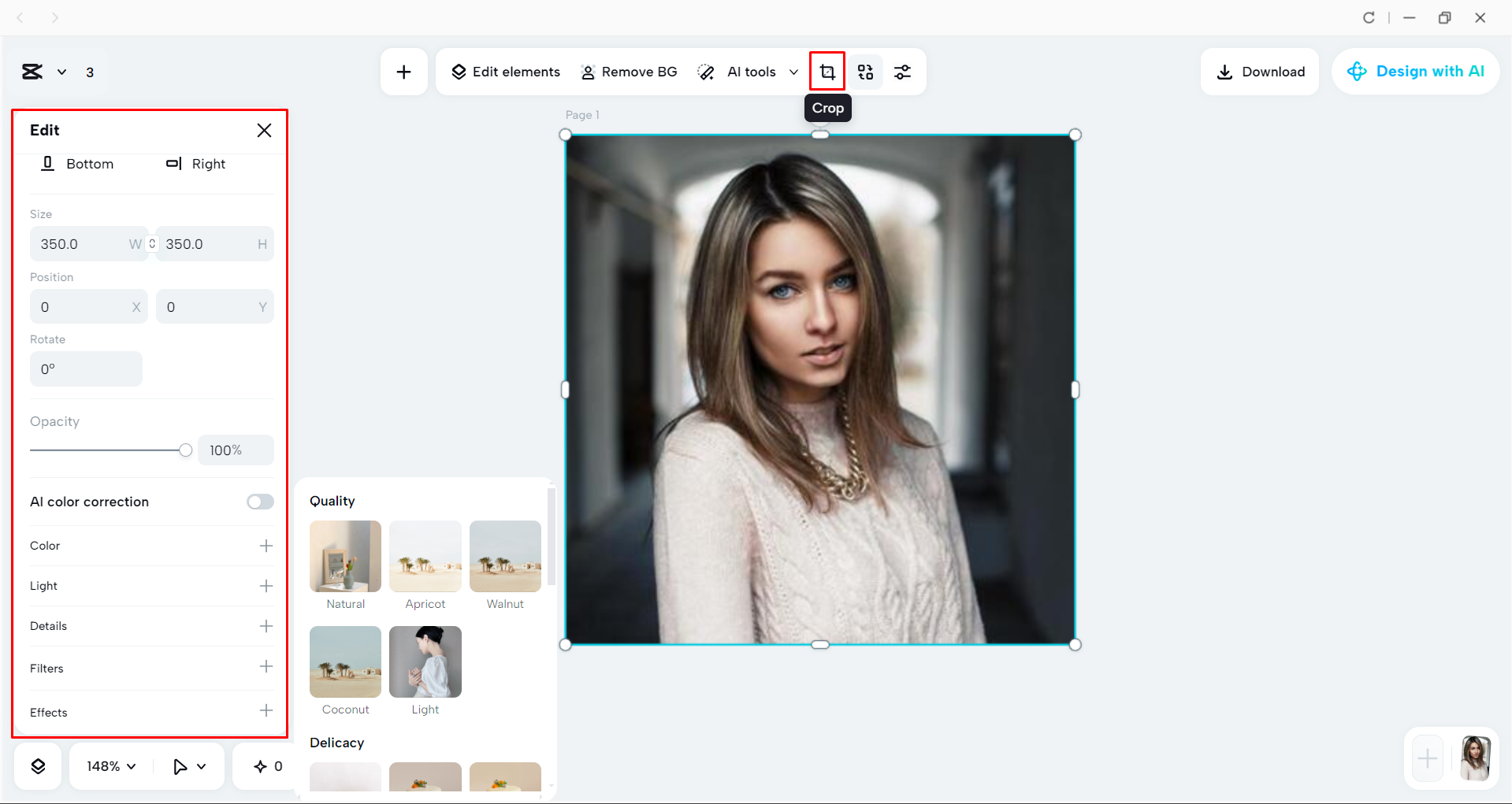Expand the Filters section

(x=266, y=667)
